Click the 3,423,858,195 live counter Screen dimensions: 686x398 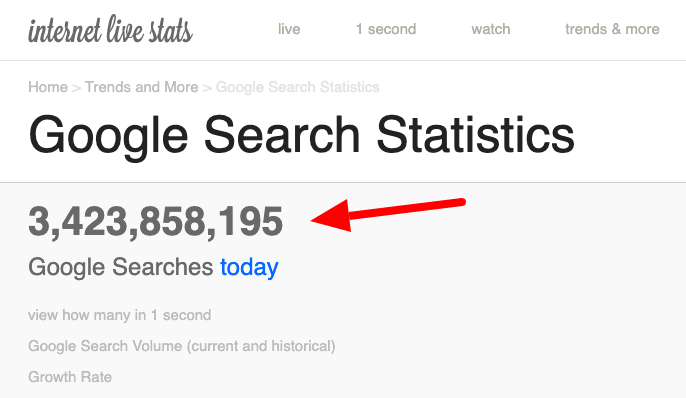[155, 222]
